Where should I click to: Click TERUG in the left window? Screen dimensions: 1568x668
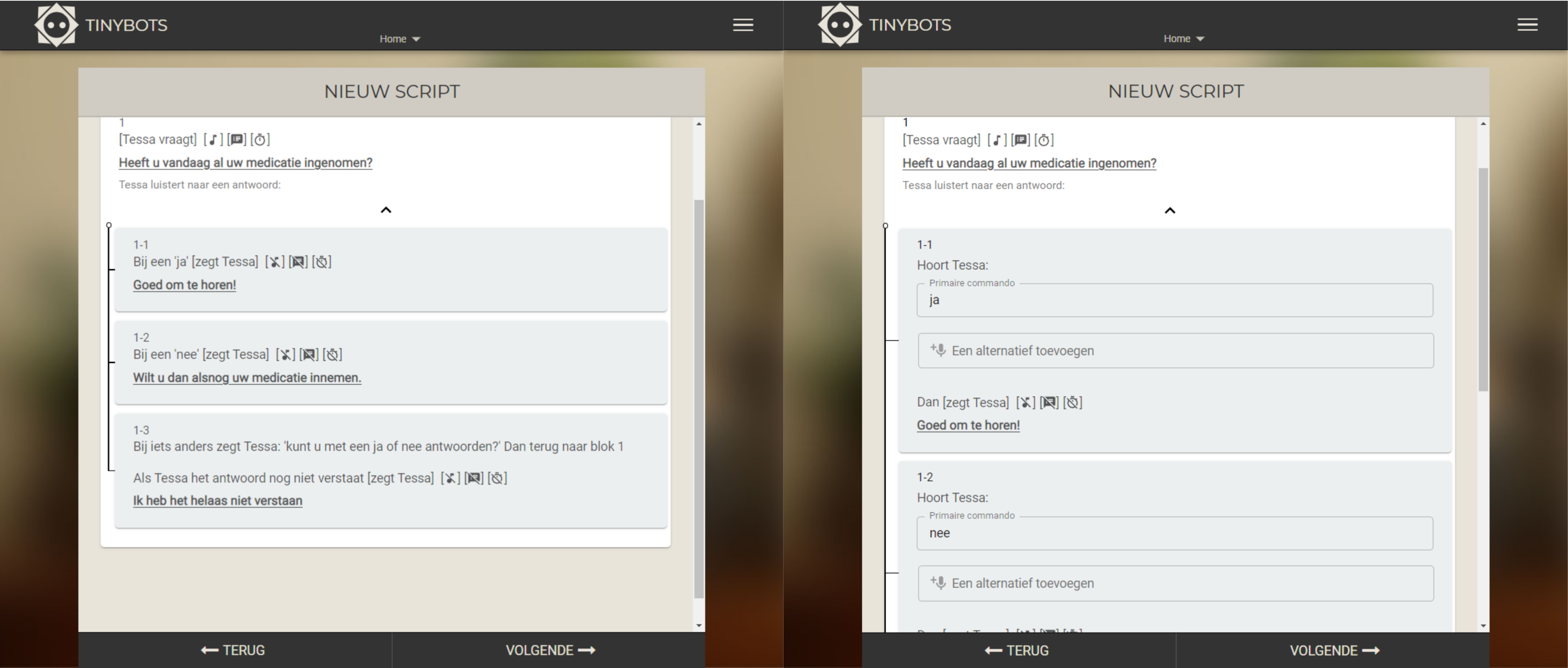tap(233, 650)
